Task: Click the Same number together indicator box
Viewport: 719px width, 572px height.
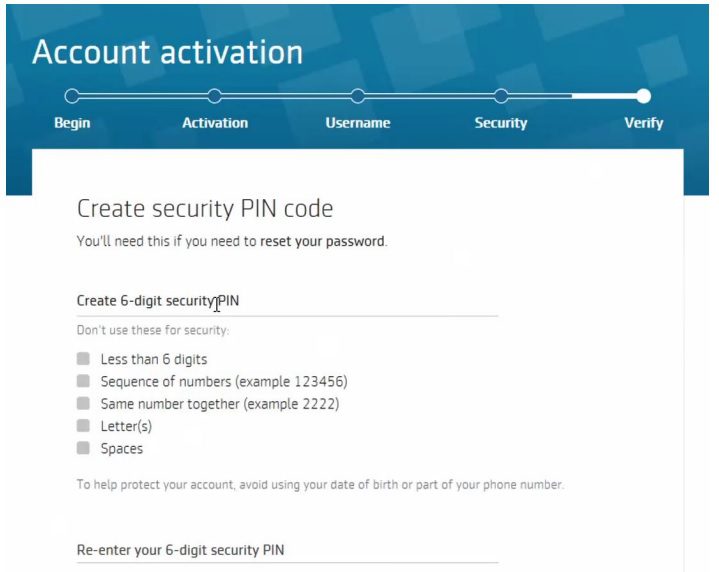Action: 83,404
